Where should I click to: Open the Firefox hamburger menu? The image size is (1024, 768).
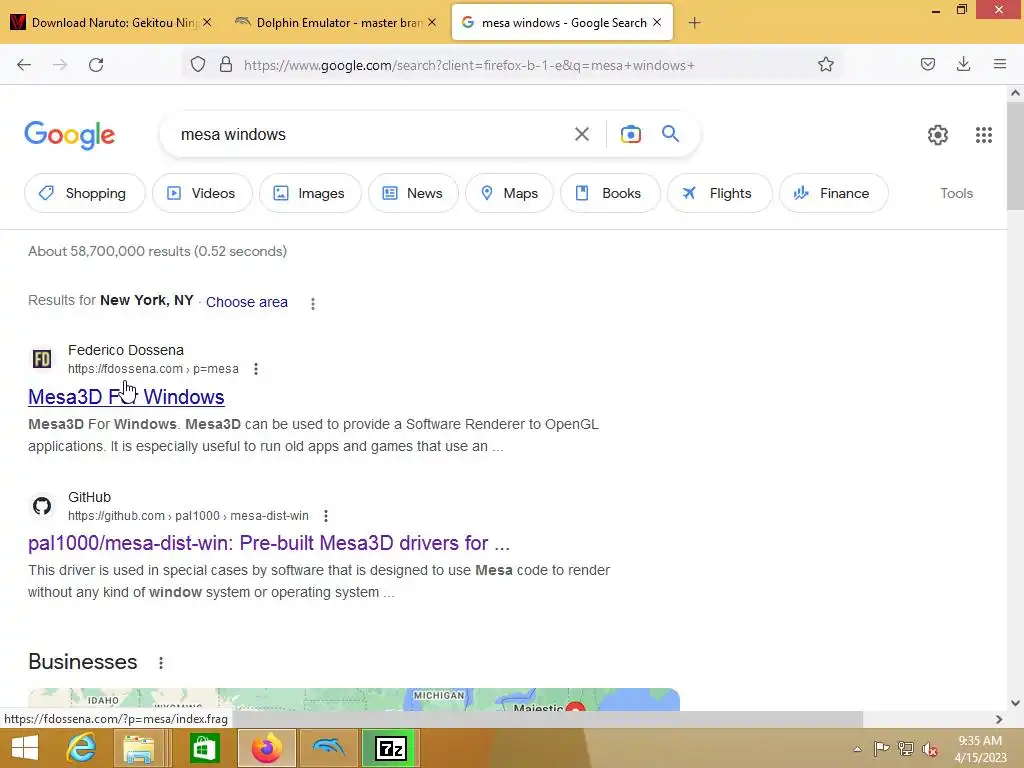coord(999,64)
